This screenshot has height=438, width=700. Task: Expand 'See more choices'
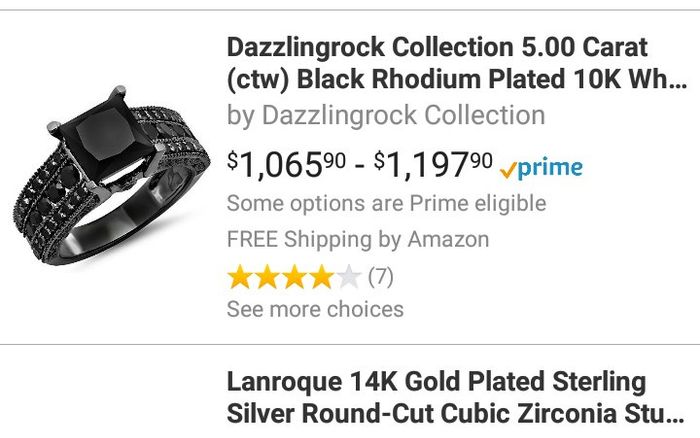[x=315, y=309]
